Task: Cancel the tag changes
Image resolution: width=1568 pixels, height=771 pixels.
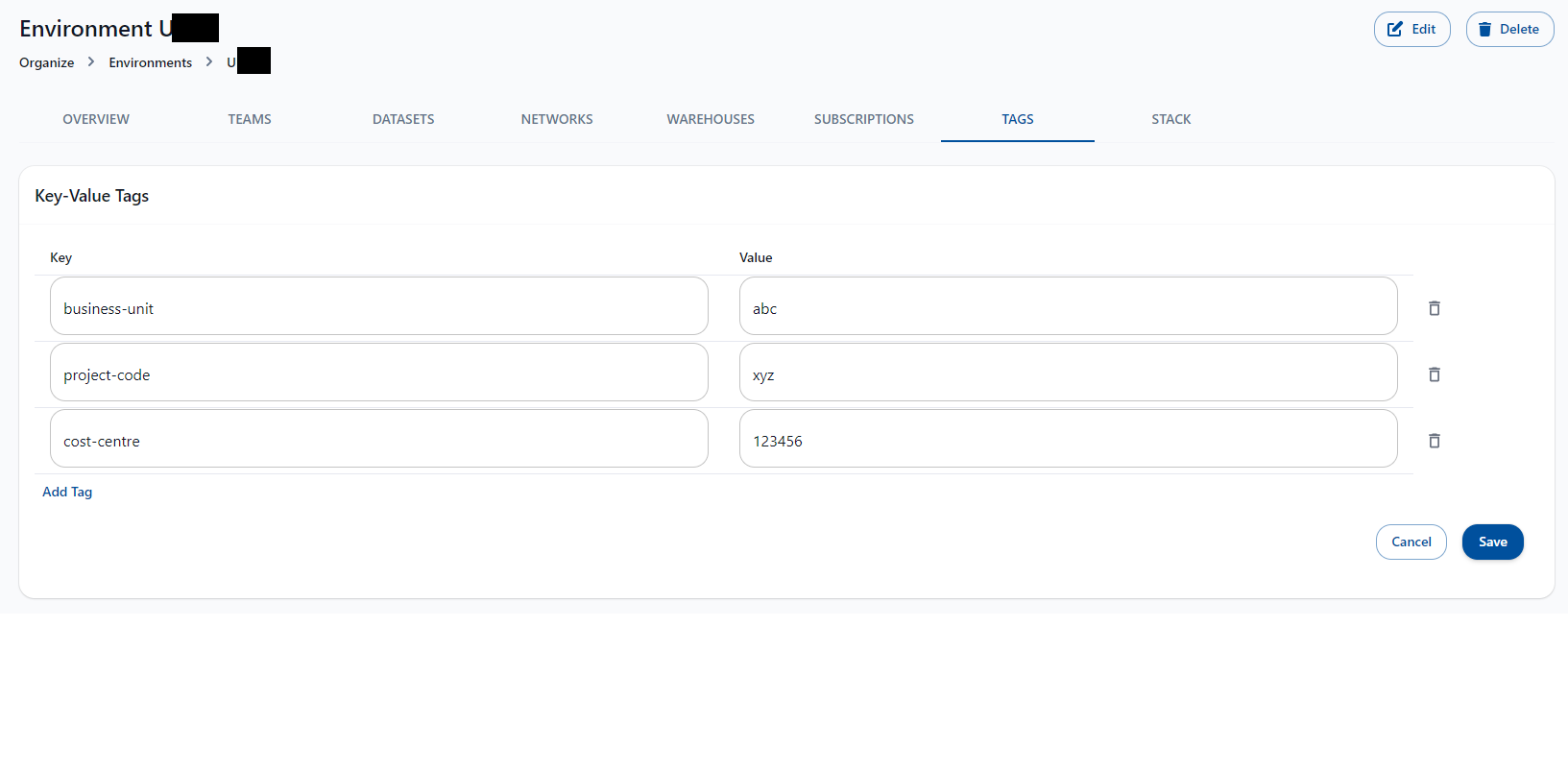Action: click(x=1411, y=542)
